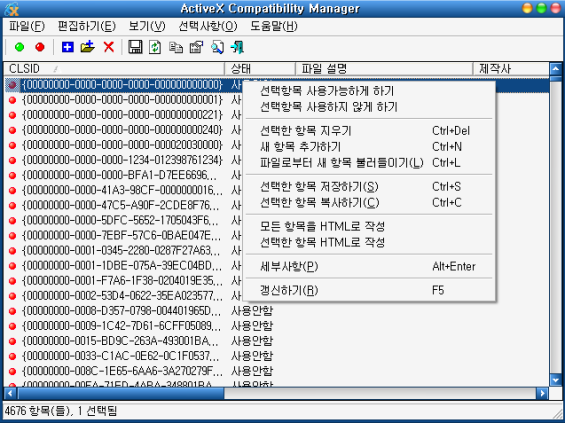Click the exit door toolbar icon
The height and width of the screenshot is (423, 565).
[237, 47]
